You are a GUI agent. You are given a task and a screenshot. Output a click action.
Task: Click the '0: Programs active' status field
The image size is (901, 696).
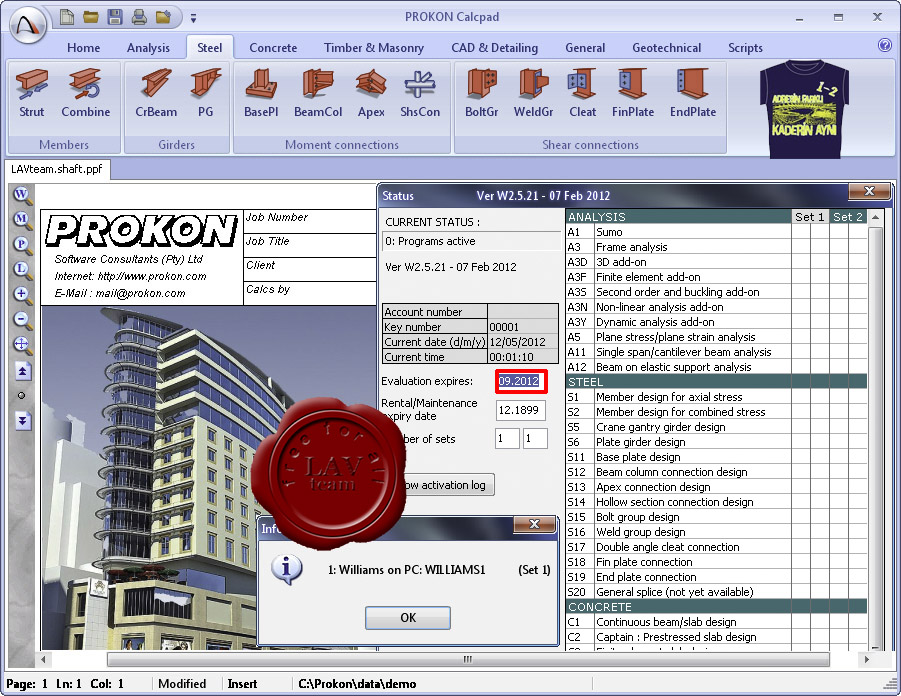[472, 241]
